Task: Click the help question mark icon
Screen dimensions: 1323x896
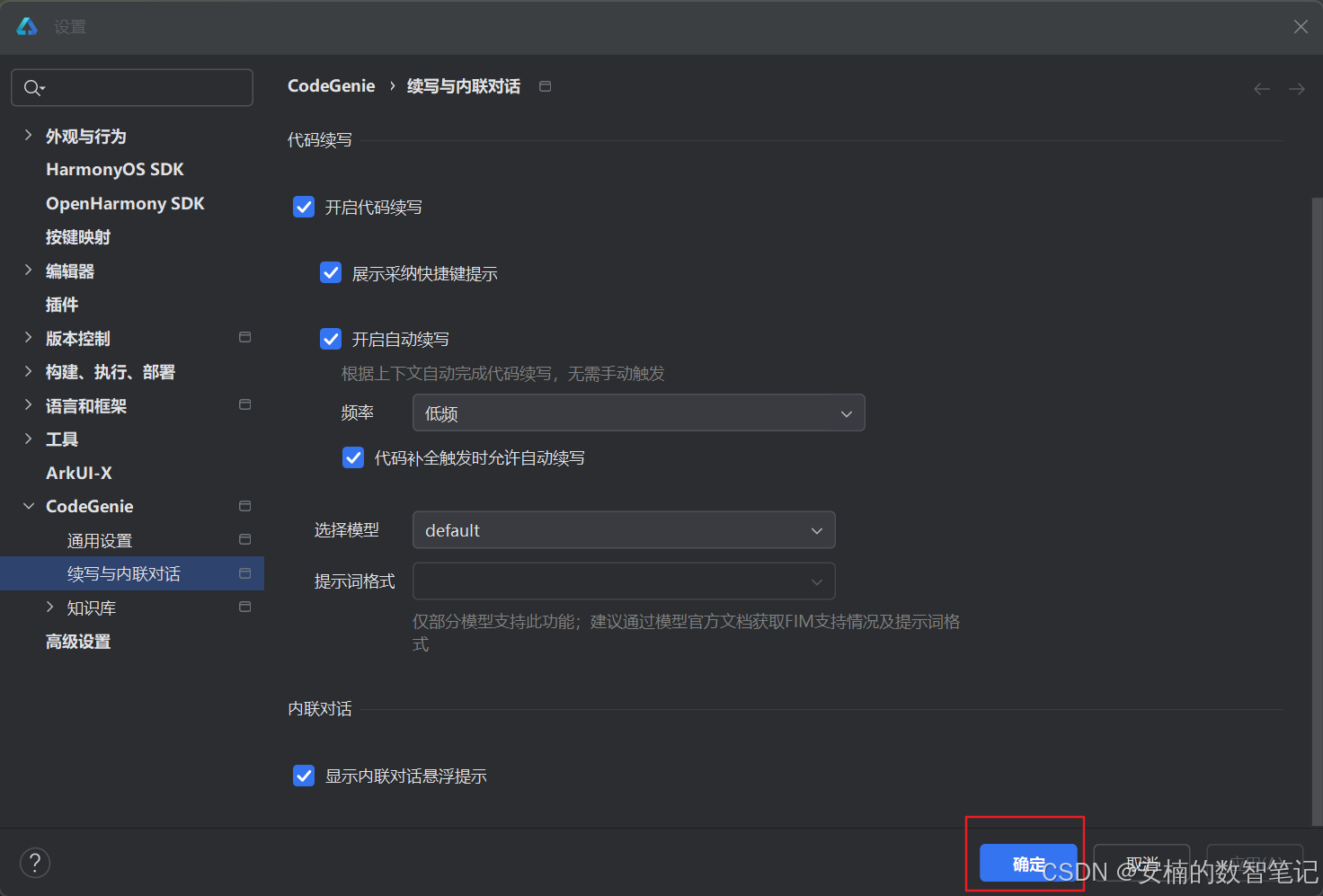Action: pos(35,863)
